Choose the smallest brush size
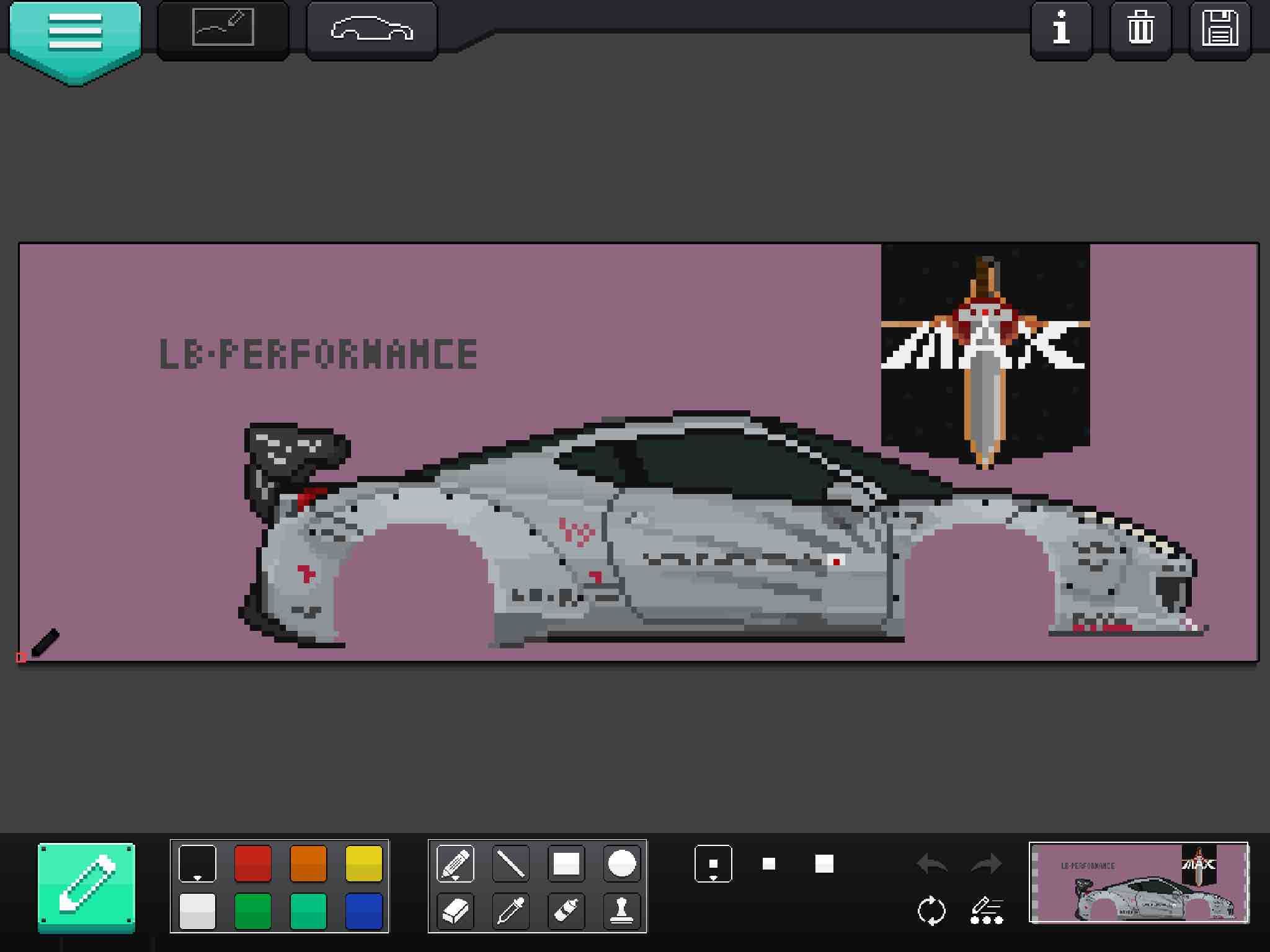This screenshot has width=1270, height=952. [x=713, y=863]
